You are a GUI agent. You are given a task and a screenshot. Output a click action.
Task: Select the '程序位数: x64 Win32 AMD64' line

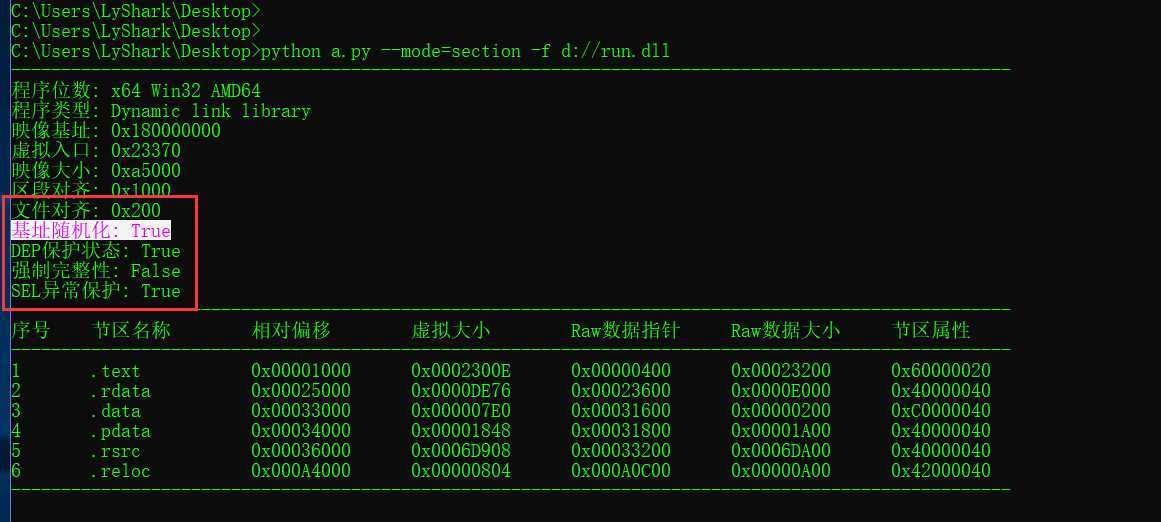point(135,91)
